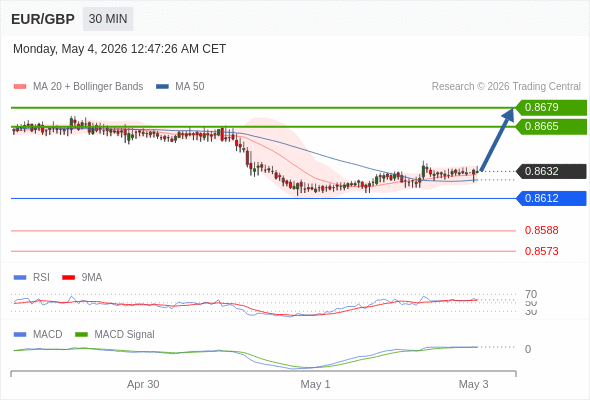This screenshot has height=400, width=590.
Task: Click the RSI legend swatch
Action: click(20, 278)
